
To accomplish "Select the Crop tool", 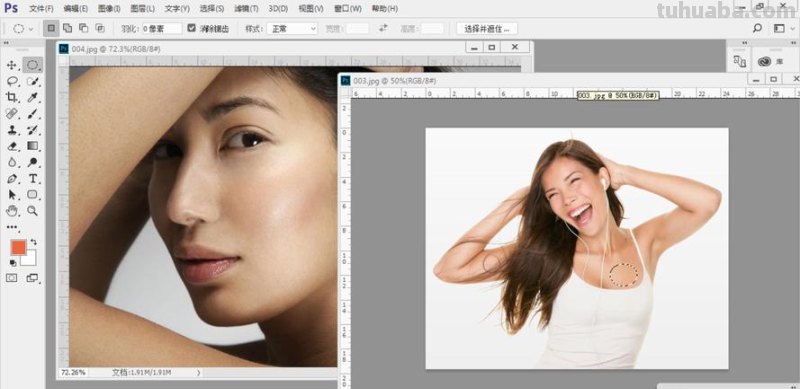I will pyautogui.click(x=12, y=97).
